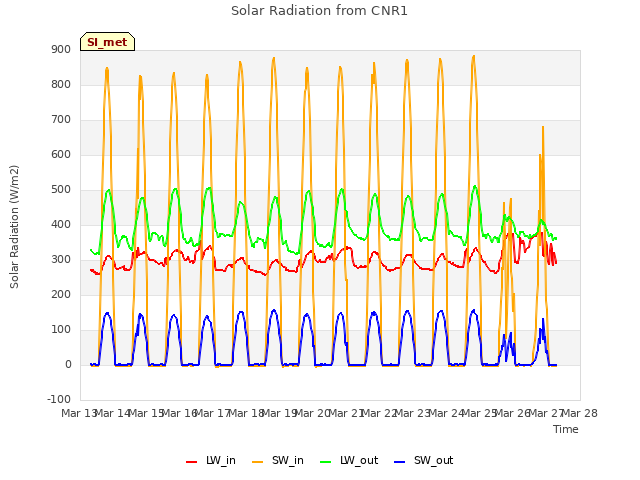Click the Mar 28 x-axis tick label
Screen dimensions: 640x480
tap(580, 413)
